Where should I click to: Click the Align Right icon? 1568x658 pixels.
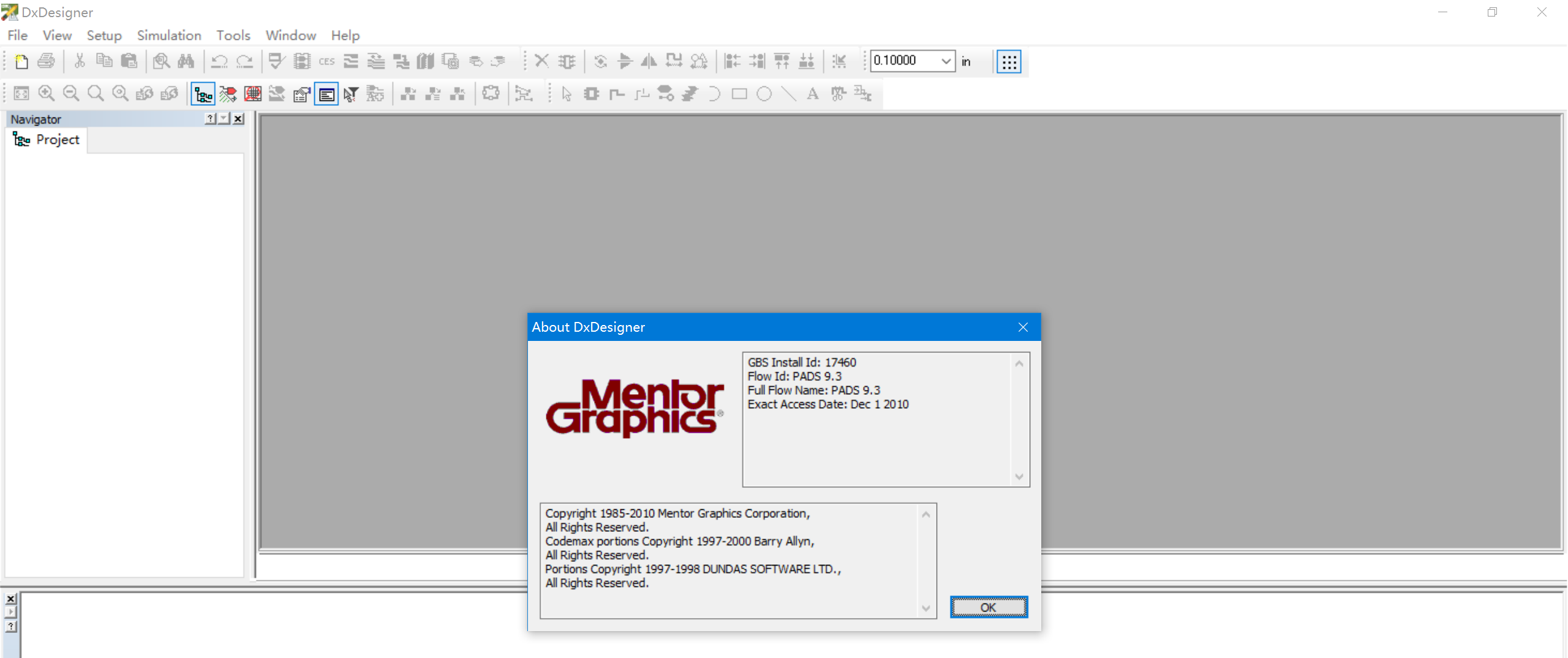click(x=757, y=61)
